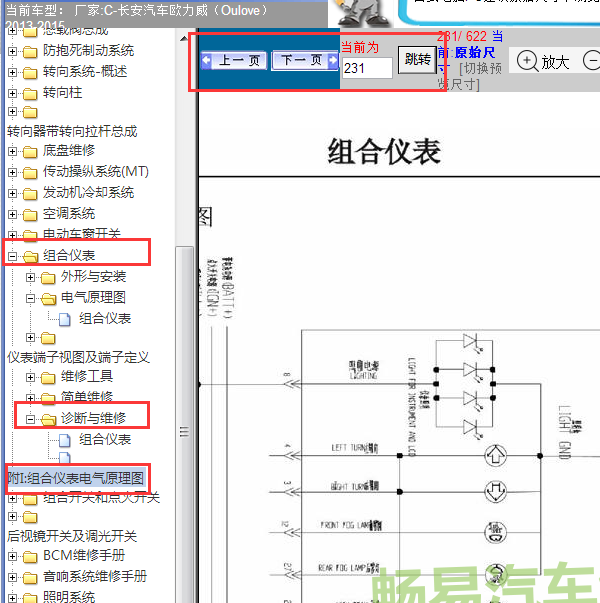
Task: Expand the 音响系统维修手册 folder
Action: click(x=12, y=577)
